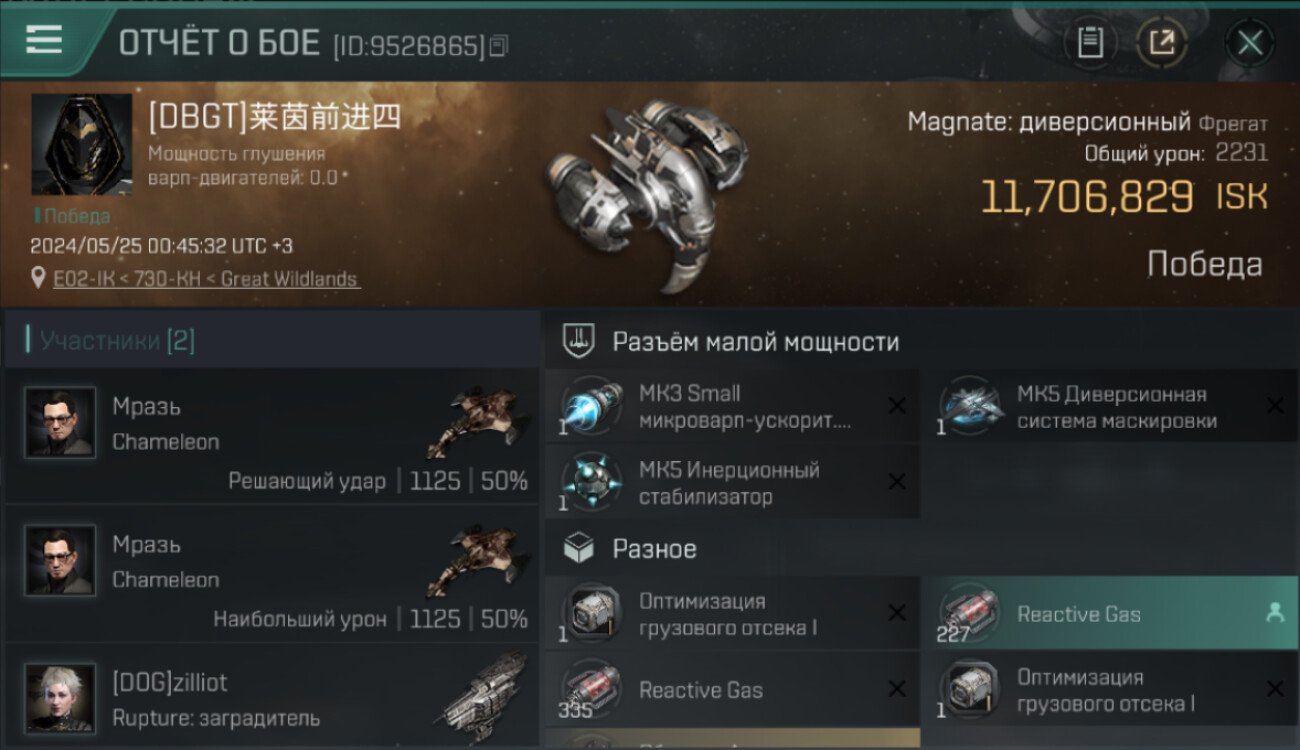Image resolution: width=1300 pixels, height=750 pixels.
Task: Open the Участники [2] tab
Action: [117, 341]
